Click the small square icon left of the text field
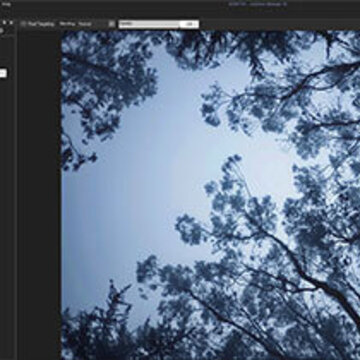The image size is (360, 360). (x=112, y=24)
